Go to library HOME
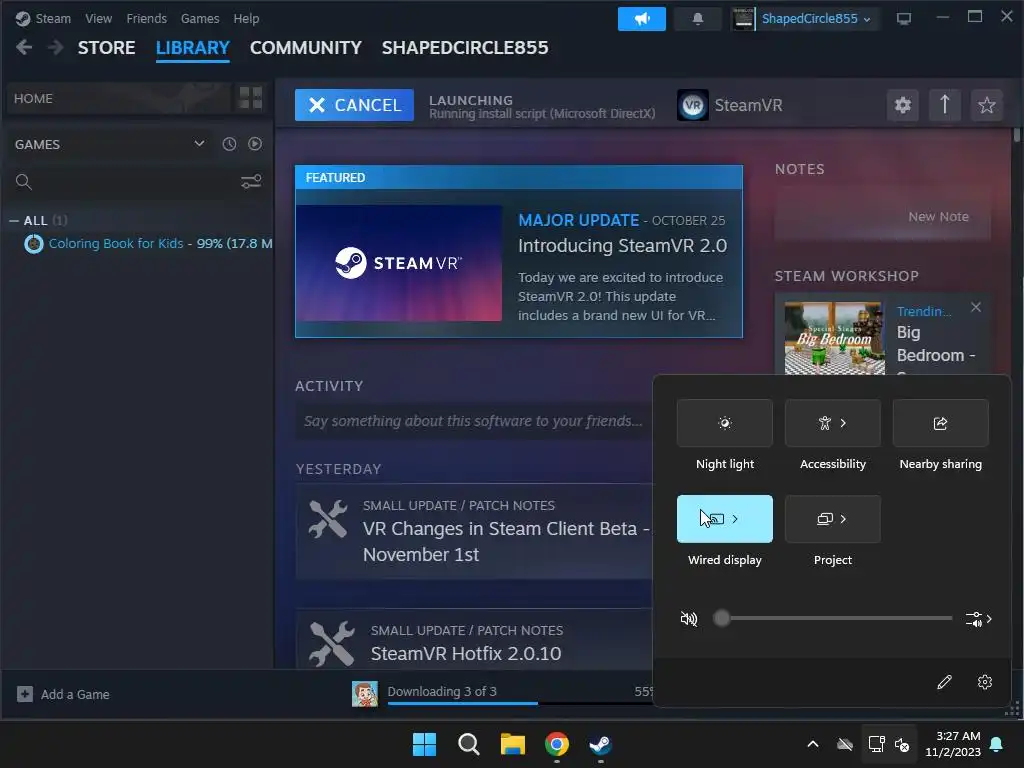Image resolution: width=1024 pixels, height=768 pixels. tap(118, 98)
